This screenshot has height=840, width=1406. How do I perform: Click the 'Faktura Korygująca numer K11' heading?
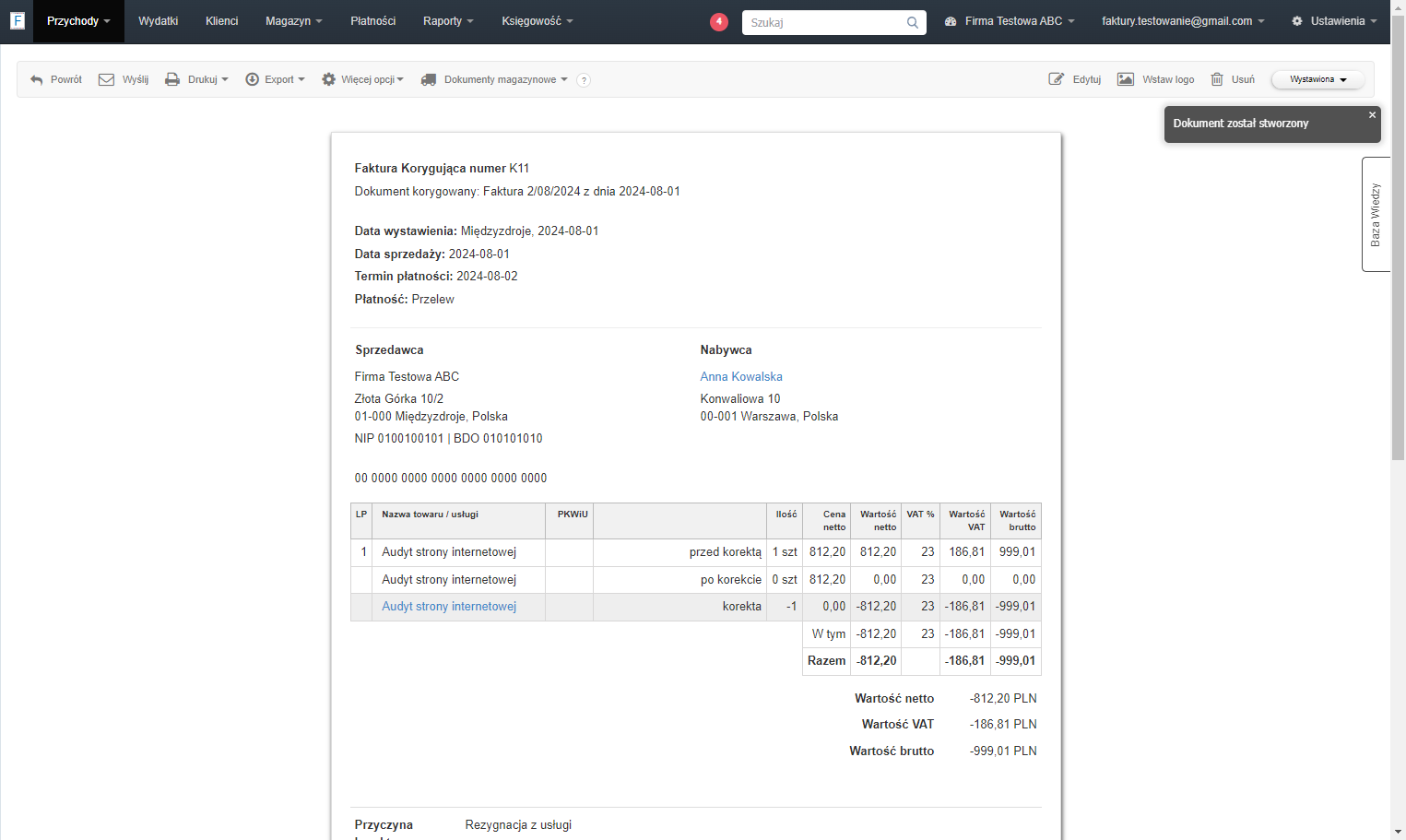442,169
